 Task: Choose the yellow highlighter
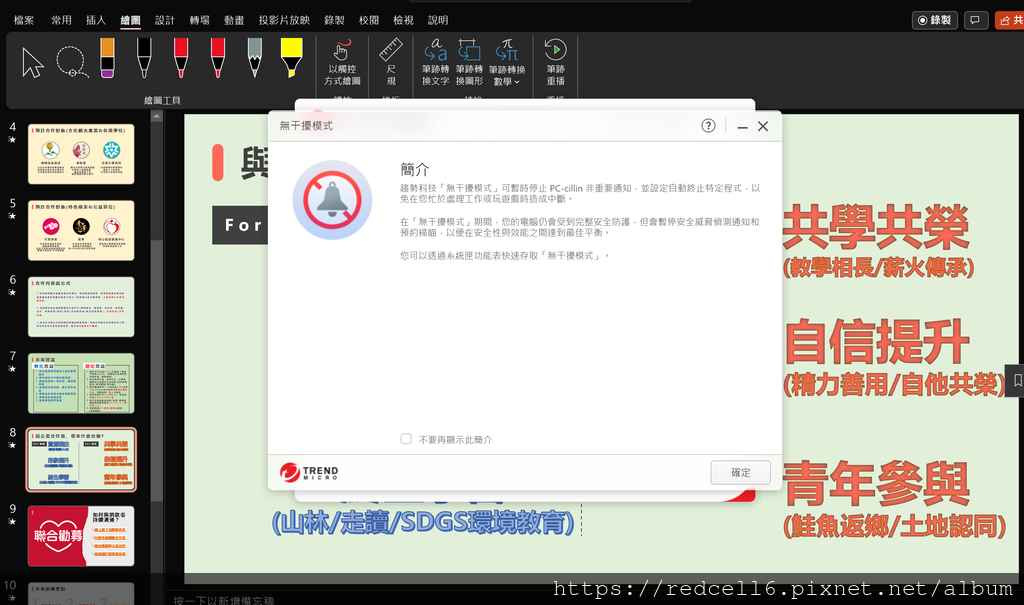click(x=291, y=58)
